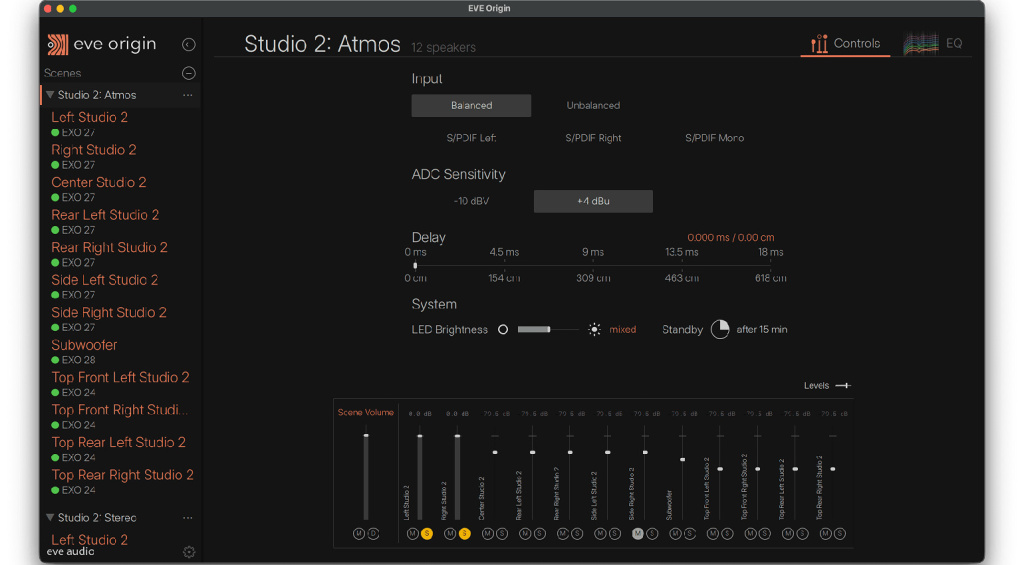Select Center Studio 2 speaker in sidebar

click(x=99, y=182)
